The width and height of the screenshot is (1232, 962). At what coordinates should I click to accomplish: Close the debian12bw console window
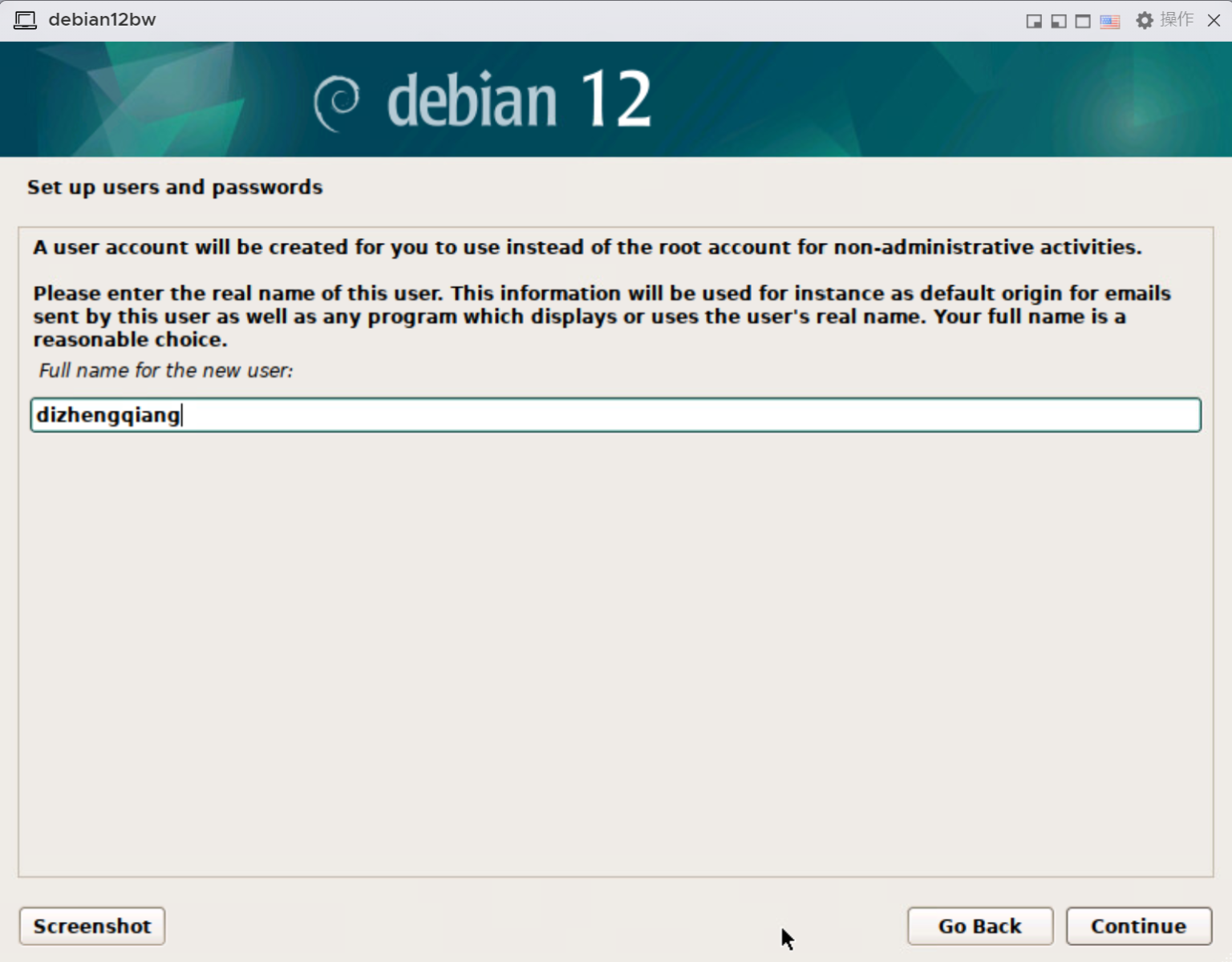[1214, 20]
